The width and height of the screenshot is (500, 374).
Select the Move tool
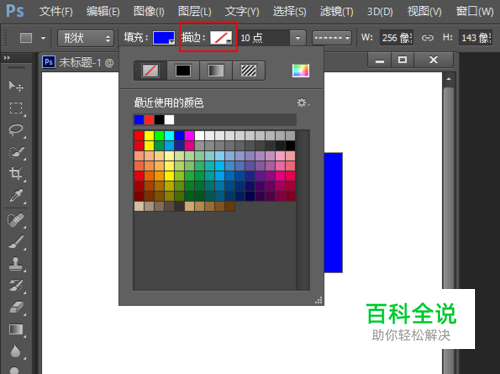point(16,86)
